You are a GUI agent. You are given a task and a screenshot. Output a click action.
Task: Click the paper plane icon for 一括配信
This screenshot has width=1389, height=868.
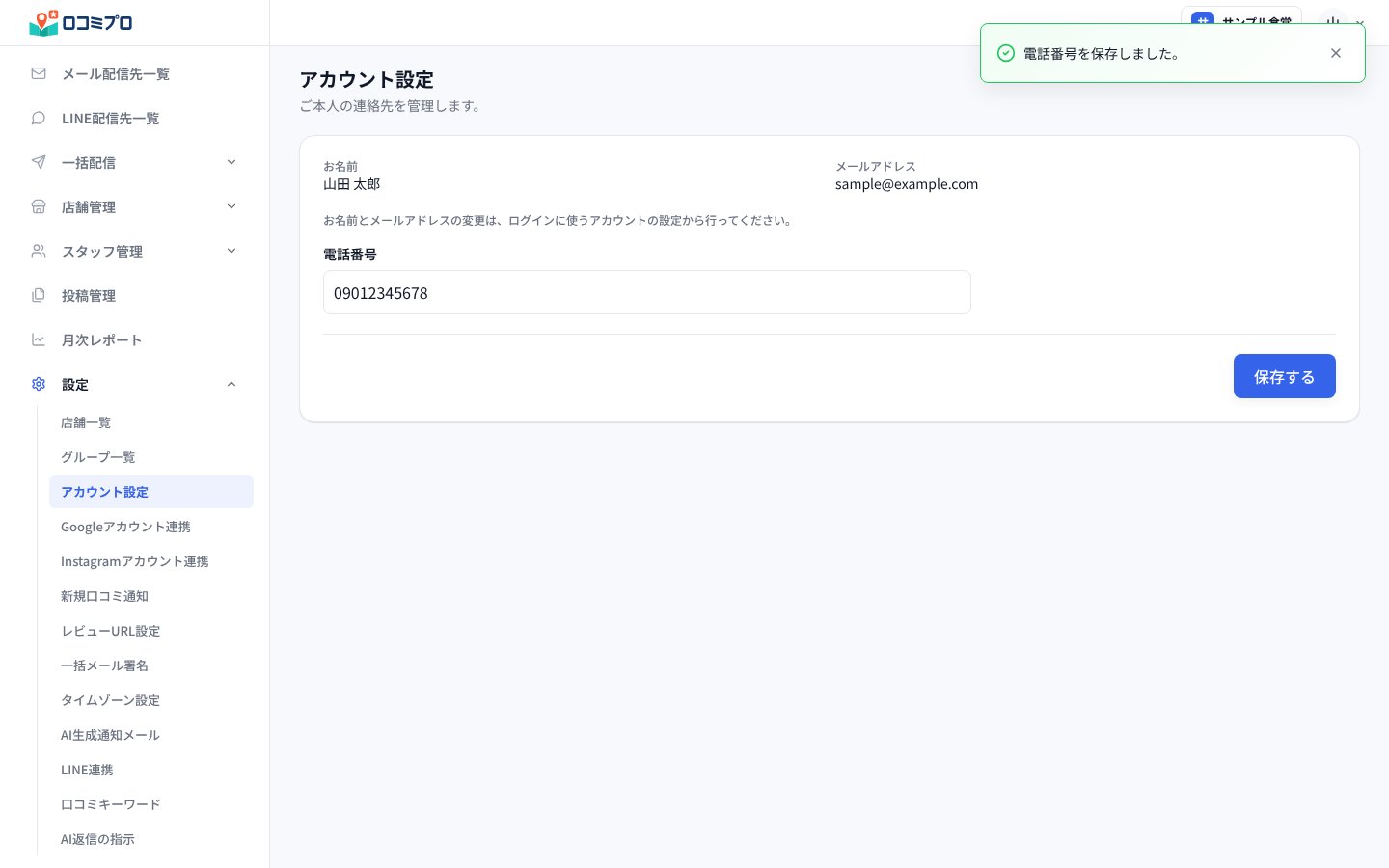(39, 162)
